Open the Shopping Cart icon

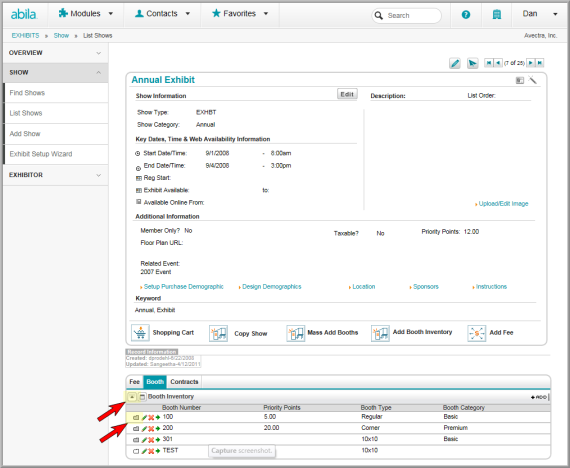pos(140,333)
